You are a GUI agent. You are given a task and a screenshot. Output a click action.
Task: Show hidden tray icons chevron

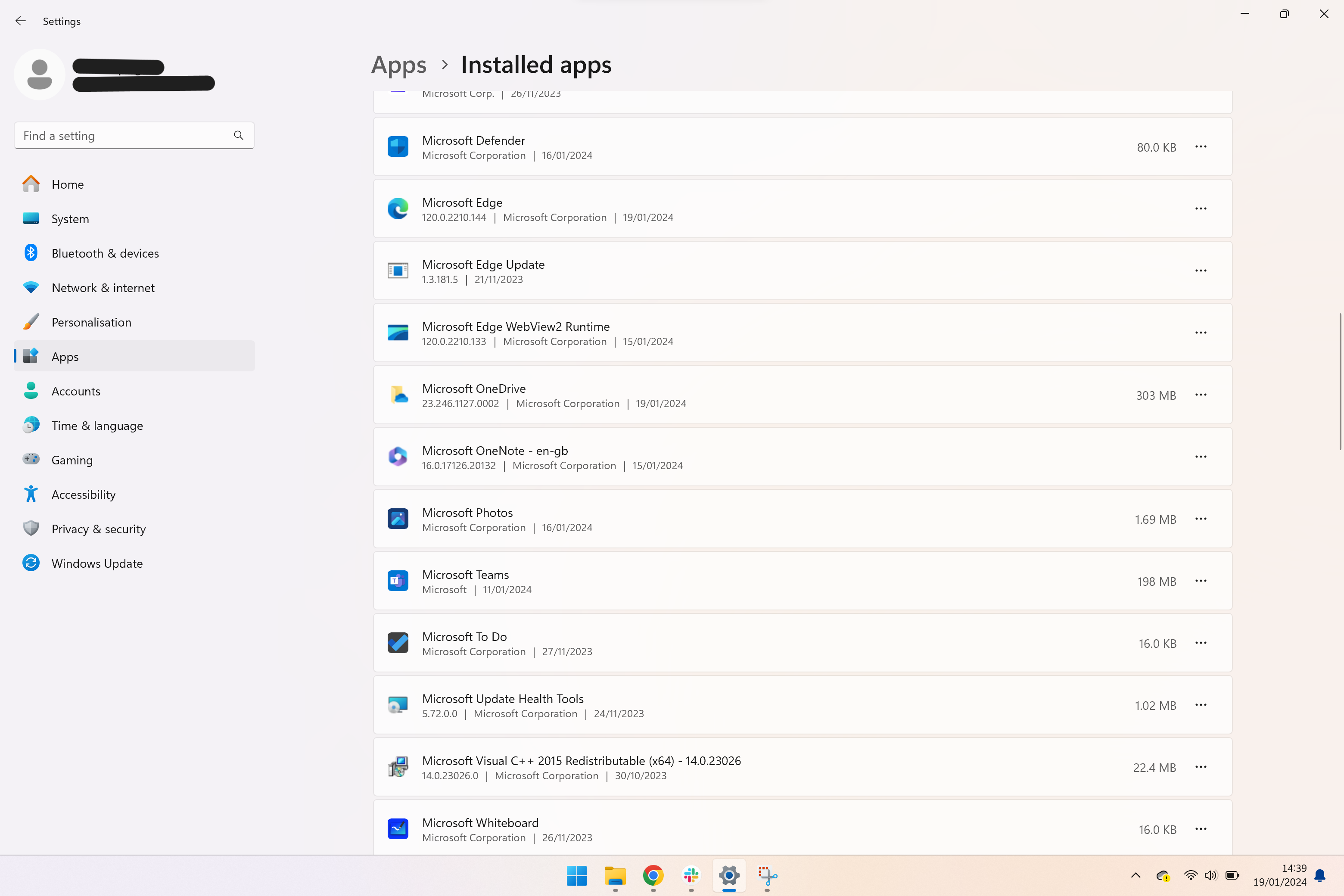(1136, 875)
